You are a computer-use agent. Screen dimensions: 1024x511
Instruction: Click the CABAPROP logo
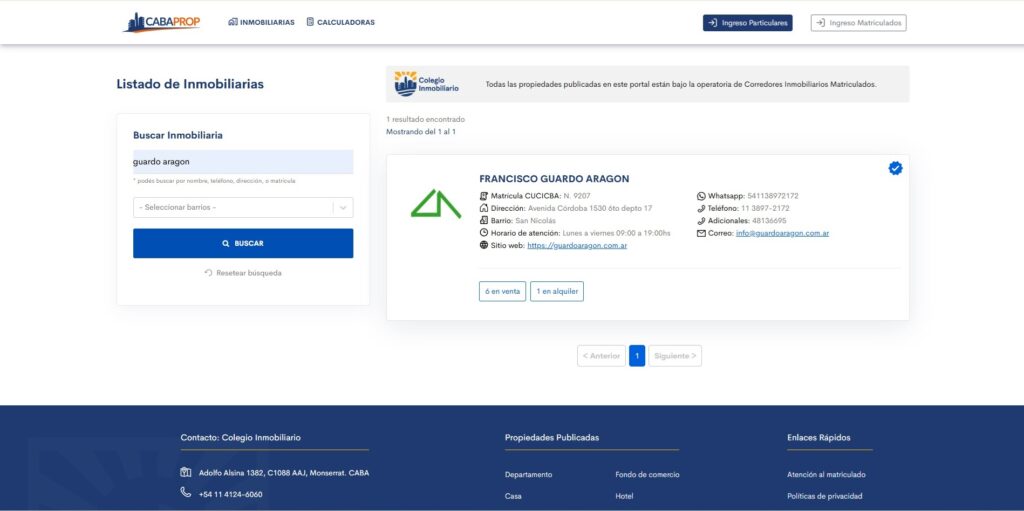pos(162,22)
